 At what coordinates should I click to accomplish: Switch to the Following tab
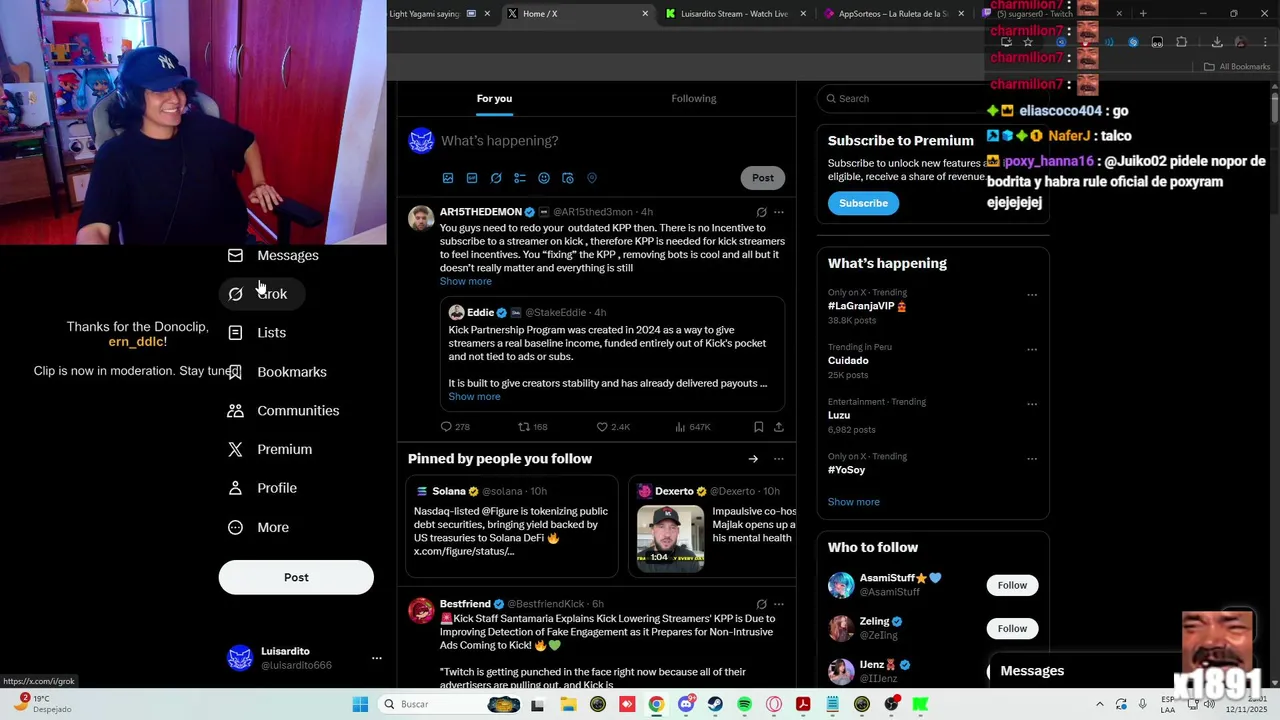click(694, 99)
